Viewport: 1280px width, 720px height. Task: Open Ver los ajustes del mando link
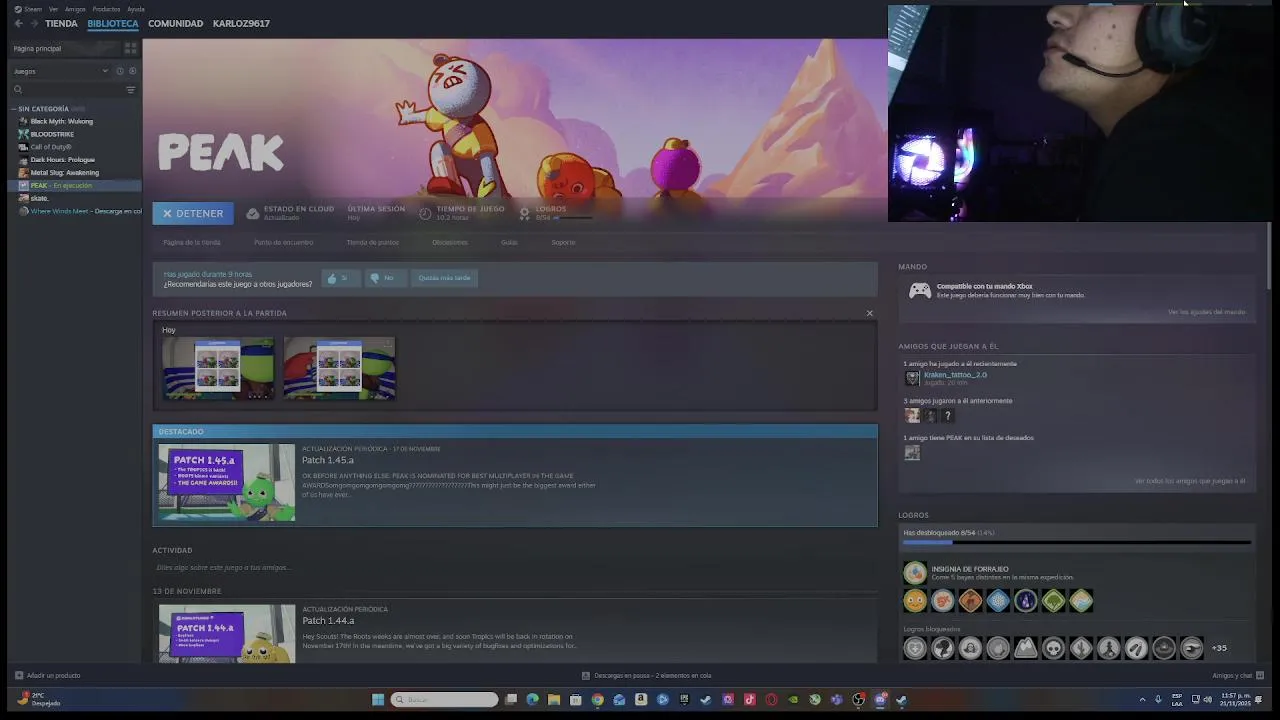pyautogui.click(x=1206, y=312)
